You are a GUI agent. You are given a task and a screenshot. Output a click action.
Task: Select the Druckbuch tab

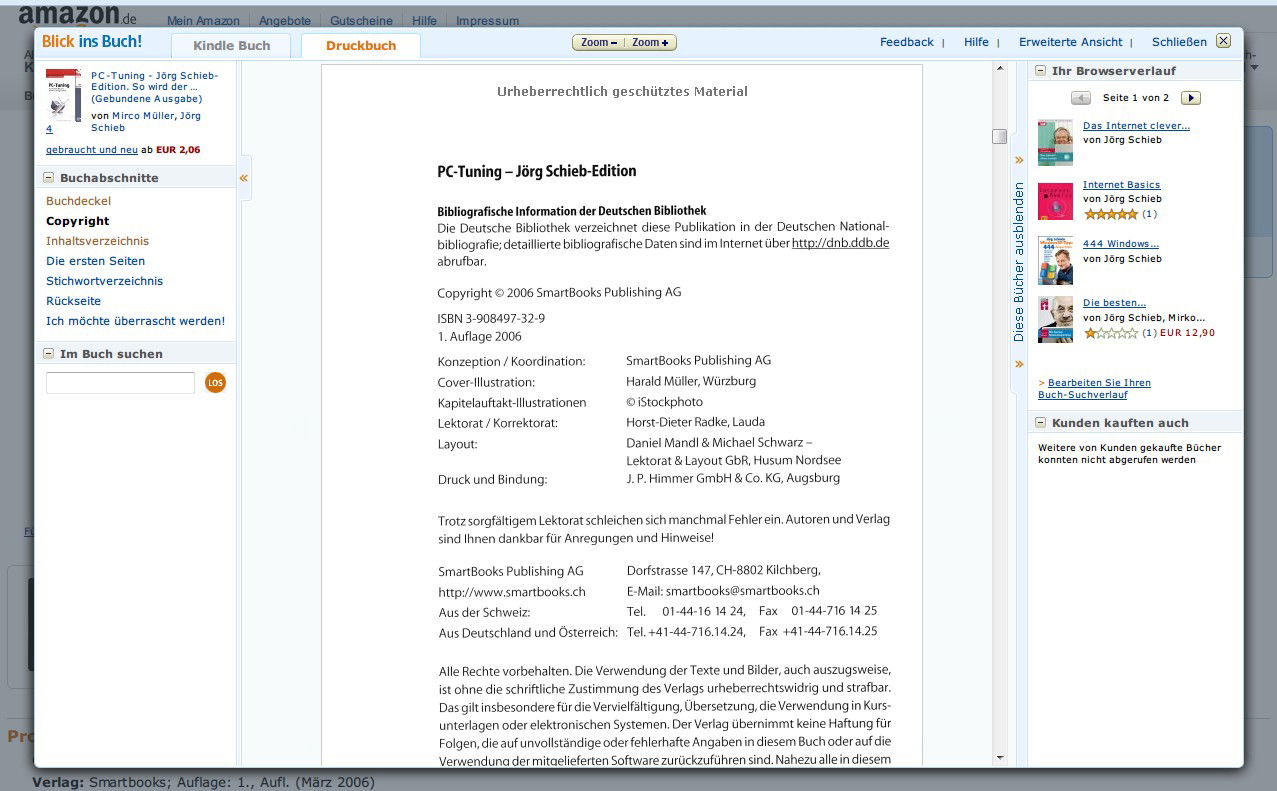[360, 46]
